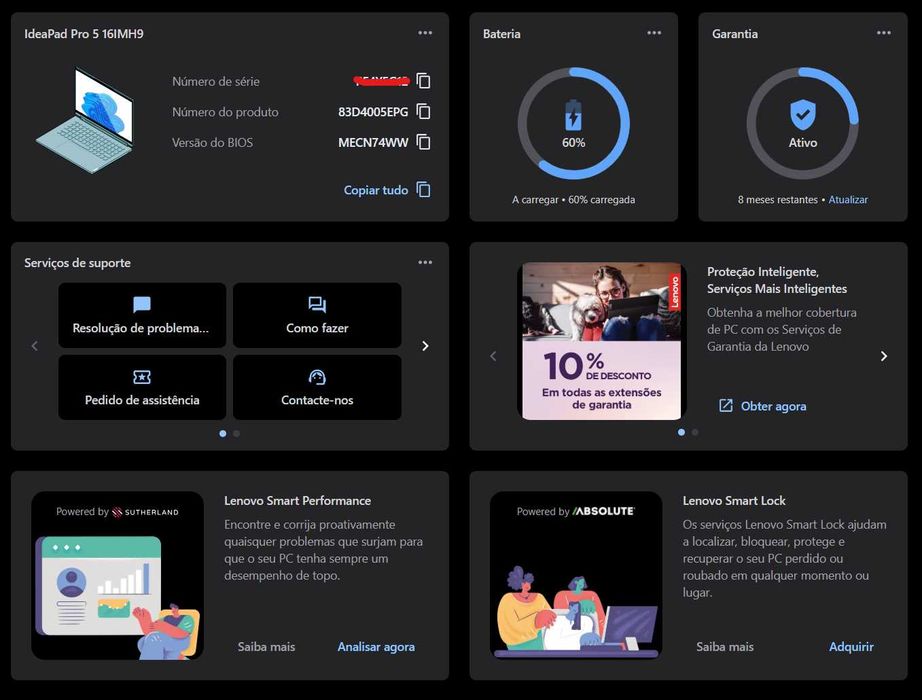Click the Copiar tudo link text
The width and height of the screenshot is (922, 700).
[x=376, y=190]
